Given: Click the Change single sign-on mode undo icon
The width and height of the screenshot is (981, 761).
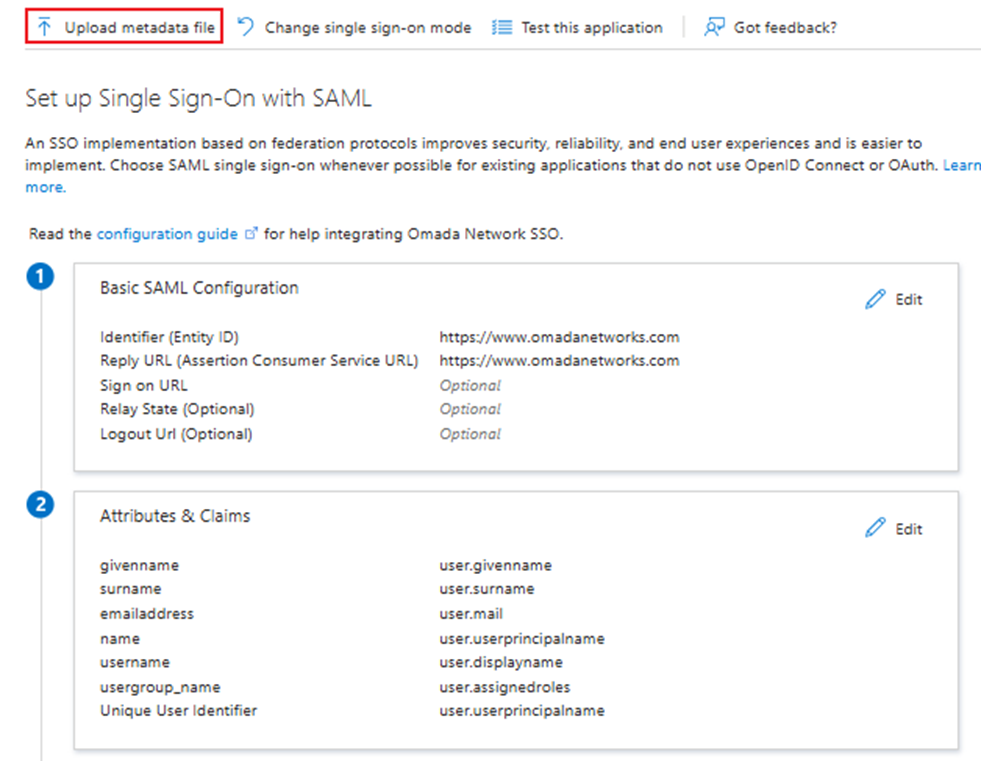Looking at the screenshot, I should click(243, 27).
